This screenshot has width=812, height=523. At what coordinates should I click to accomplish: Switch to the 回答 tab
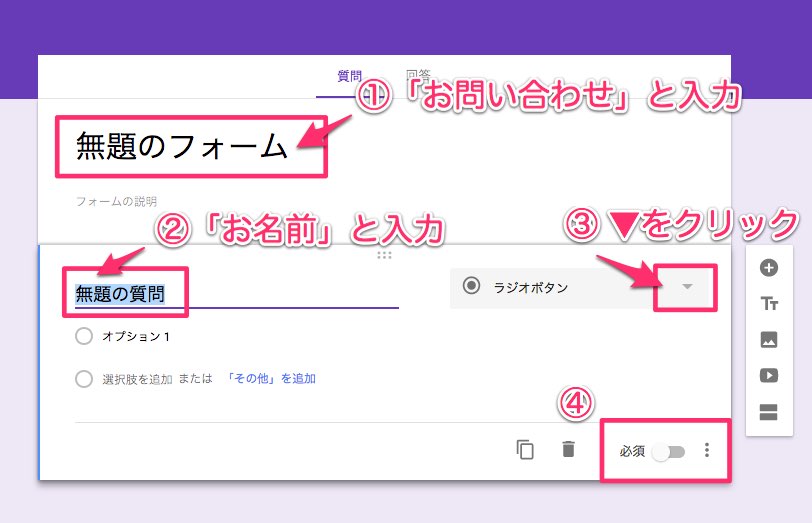click(x=418, y=76)
